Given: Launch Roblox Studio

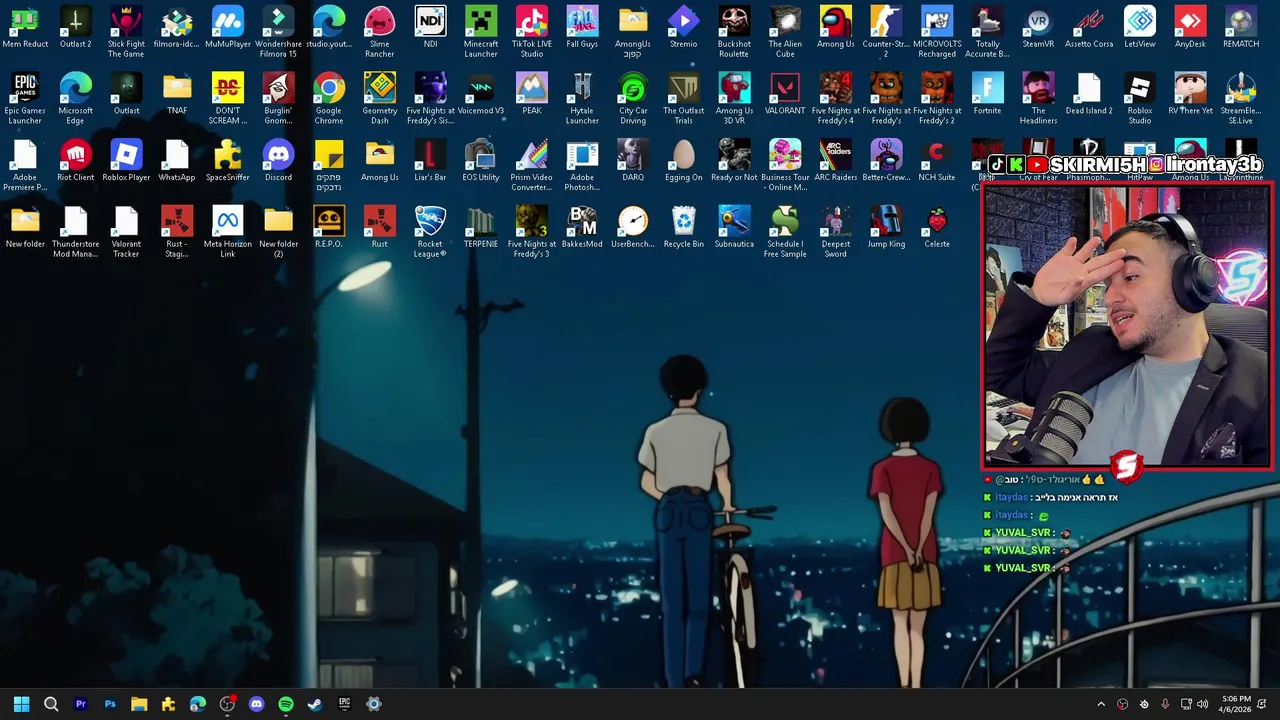Looking at the screenshot, I should [x=1139, y=99].
